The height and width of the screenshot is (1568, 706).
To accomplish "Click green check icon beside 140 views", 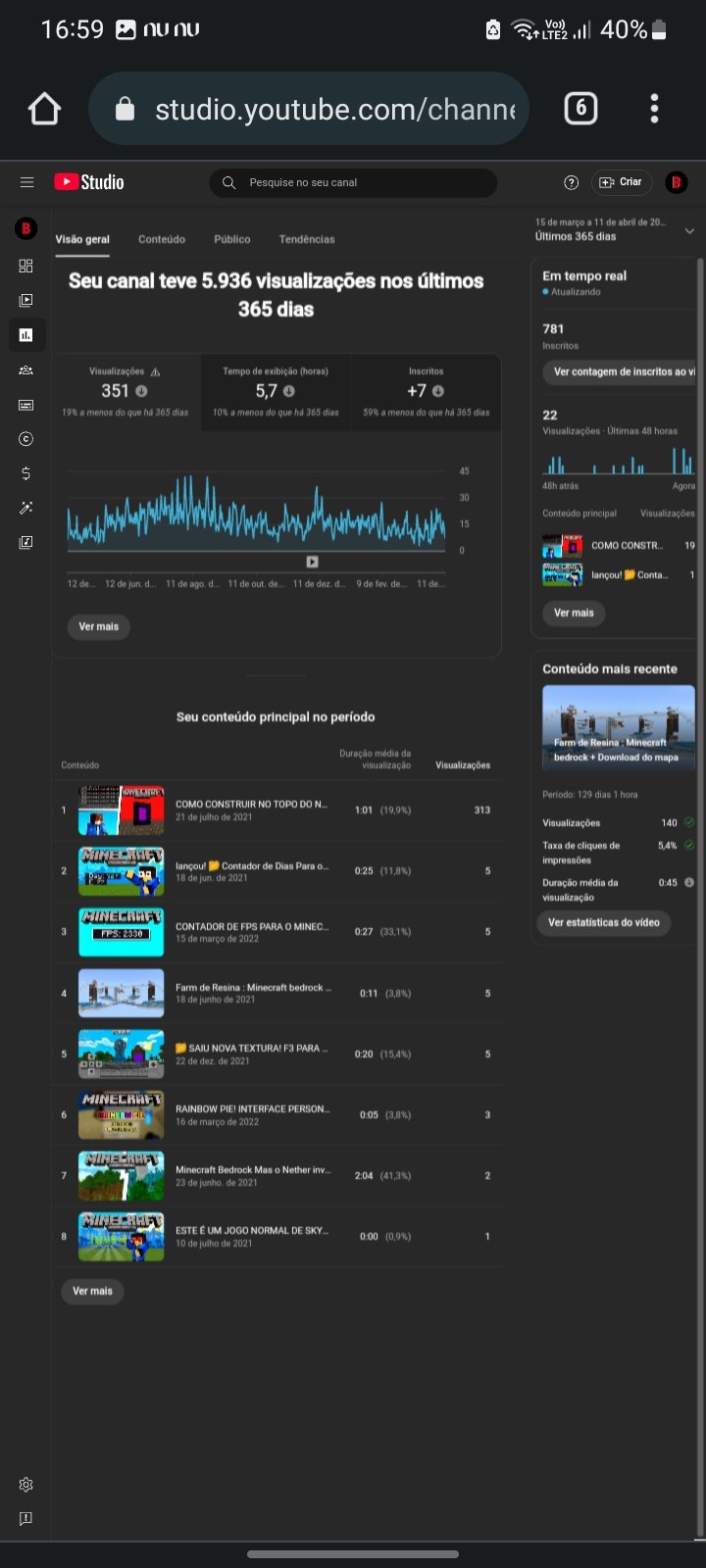I will point(688,822).
